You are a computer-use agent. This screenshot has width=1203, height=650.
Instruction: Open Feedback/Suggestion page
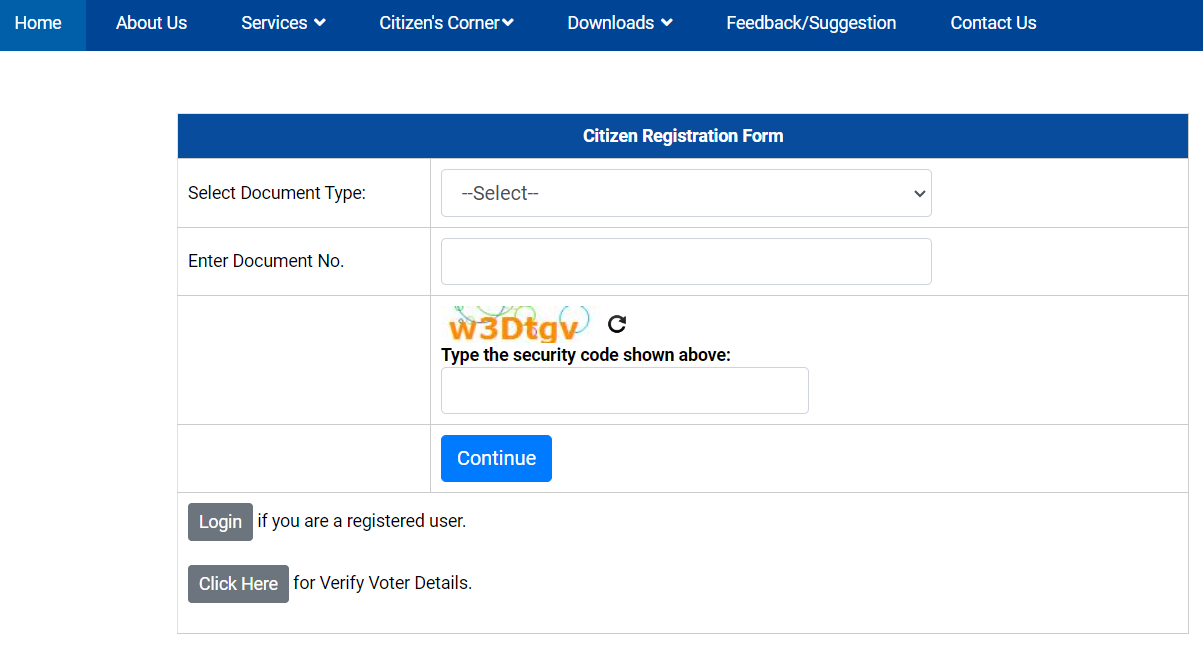[811, 23]
